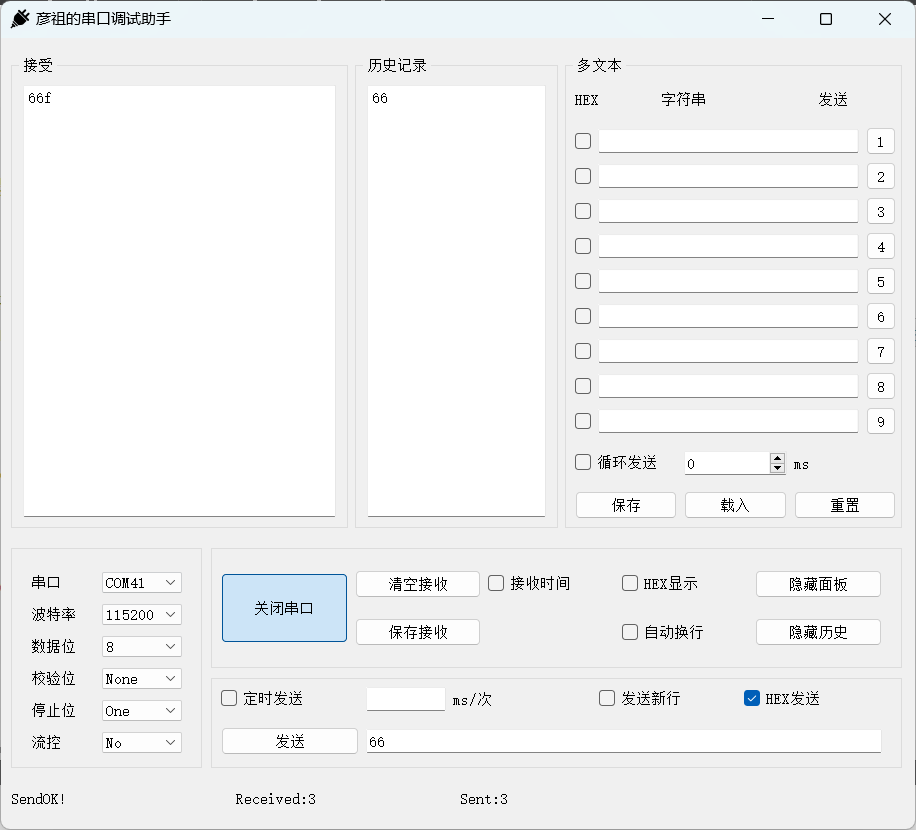Check HEX box for multi-text row 4

coord(583,246)
